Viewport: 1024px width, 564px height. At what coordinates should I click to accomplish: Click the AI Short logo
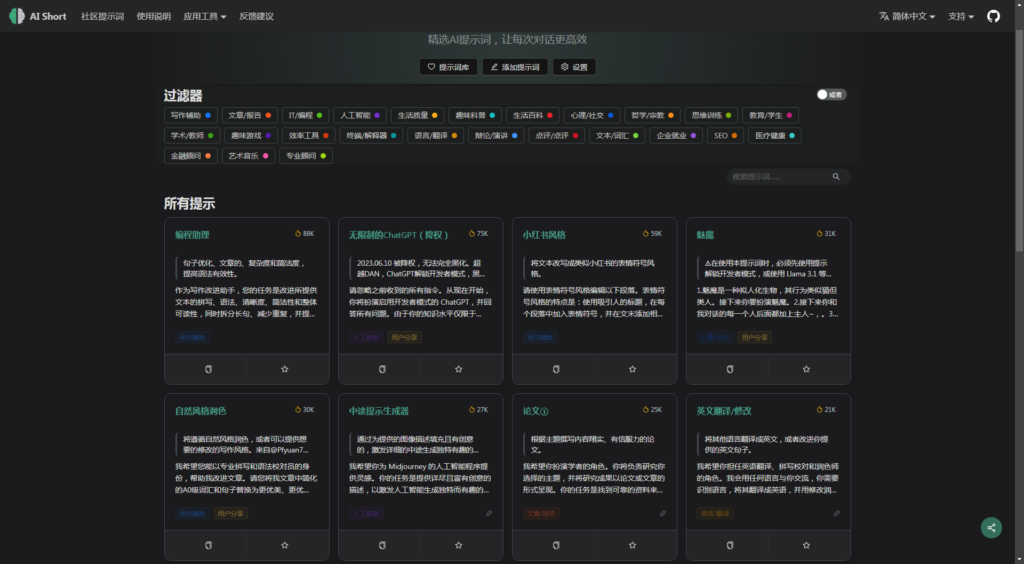point(39,16)
